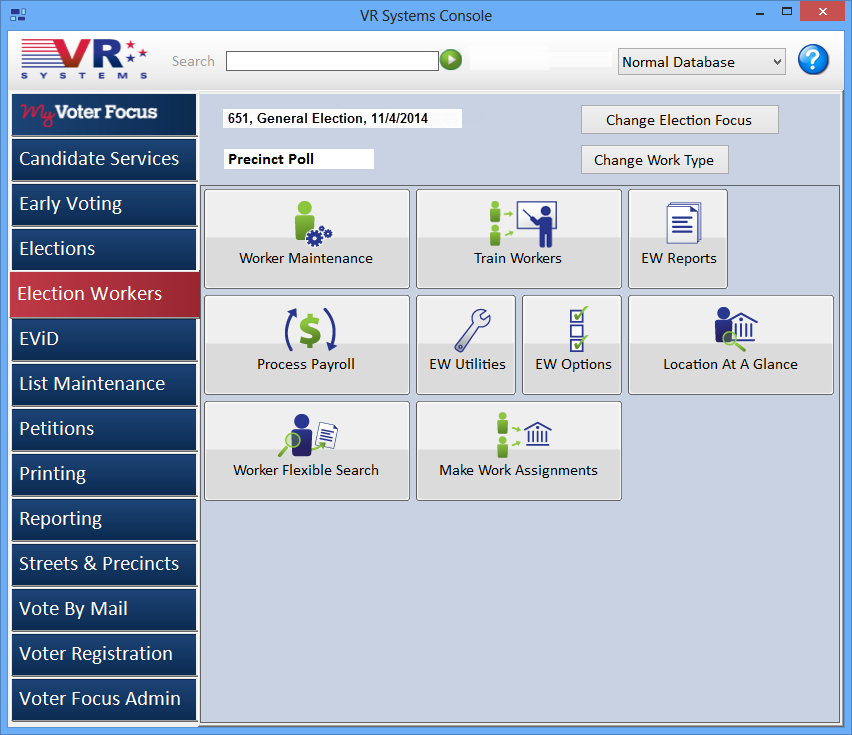Select Vote By Mail module

click(104, 610)
